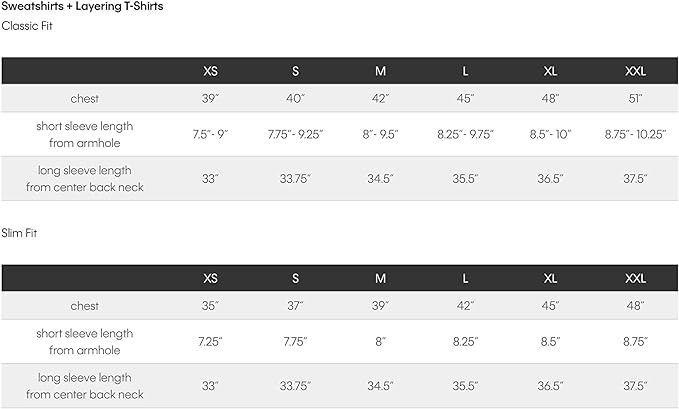Click Classic Fit short sleeve value 7.5"- 9"
This screenshot has width=679, height=409.
coord(210,135)
